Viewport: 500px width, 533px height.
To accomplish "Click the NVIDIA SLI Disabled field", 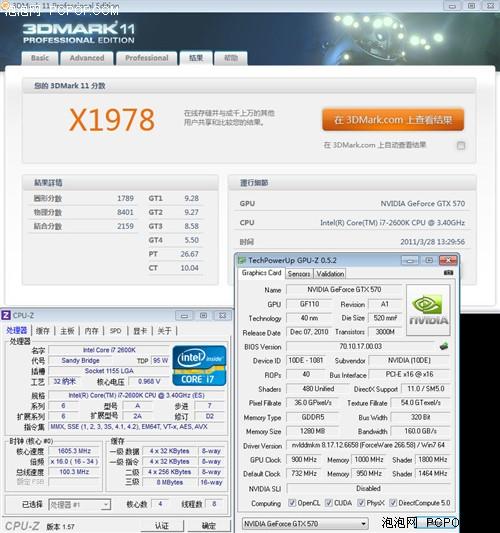I will 368,488.
